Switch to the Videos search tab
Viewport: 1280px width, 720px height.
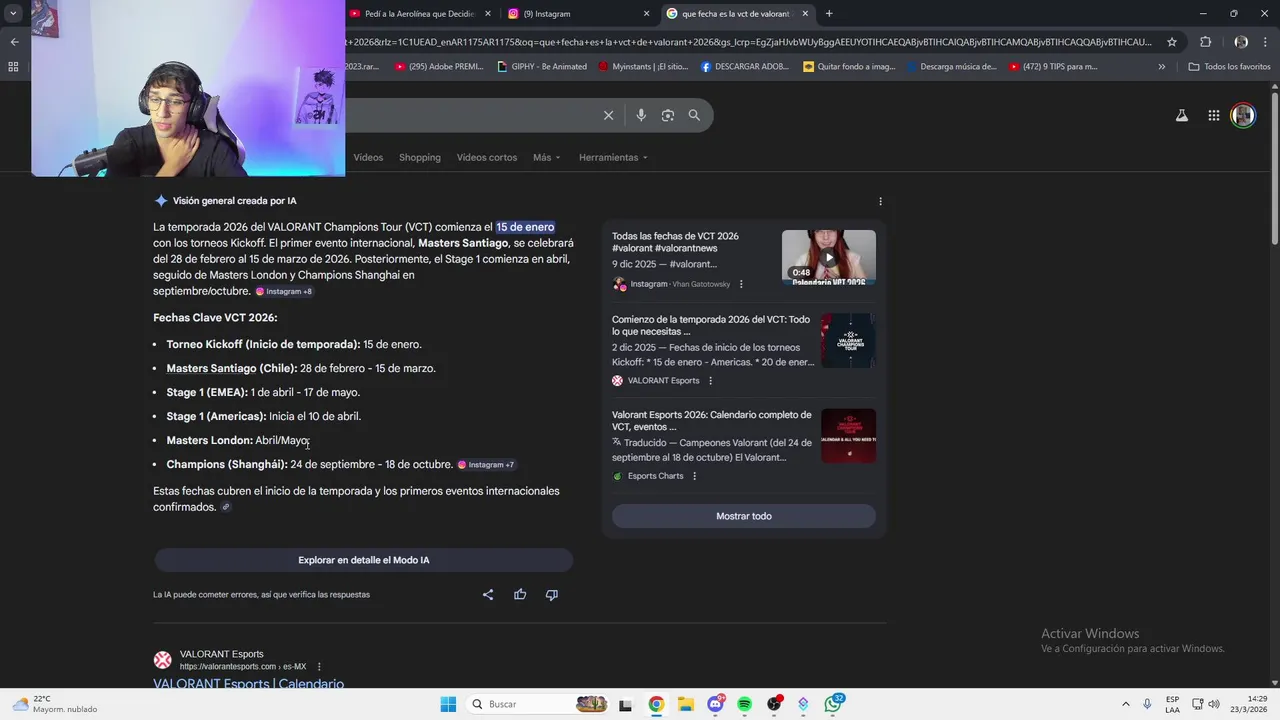coord(368,158)
